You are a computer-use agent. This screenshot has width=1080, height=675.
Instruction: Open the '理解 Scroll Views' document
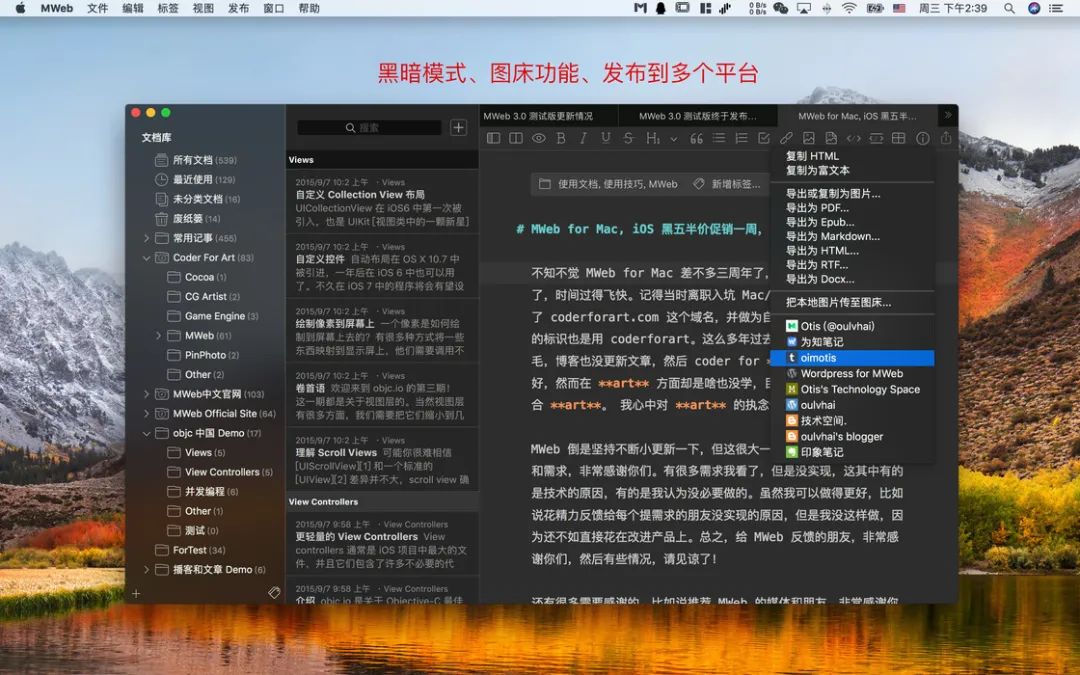coord(382,459)
